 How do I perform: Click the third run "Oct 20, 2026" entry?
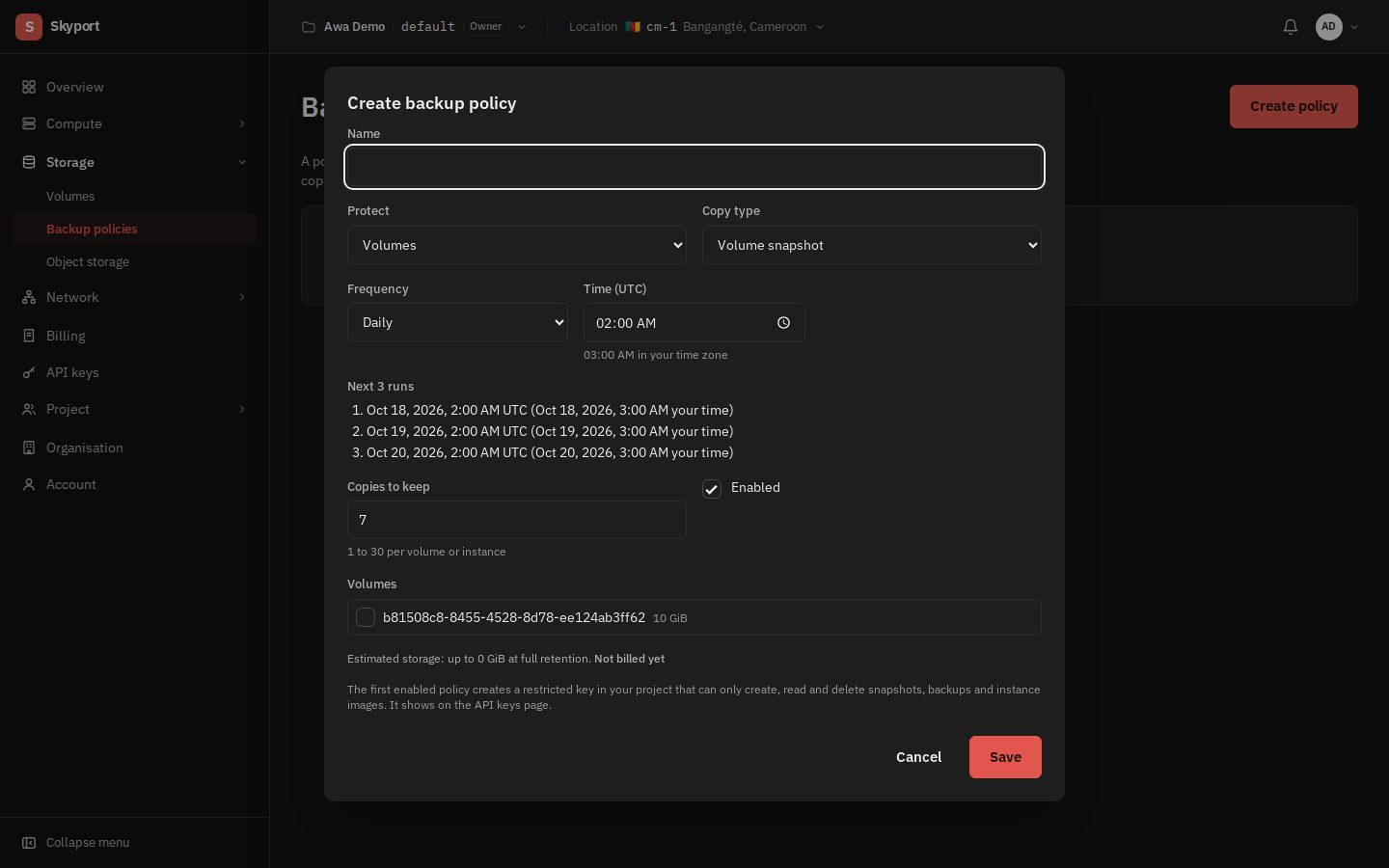[x=550, y=452]
